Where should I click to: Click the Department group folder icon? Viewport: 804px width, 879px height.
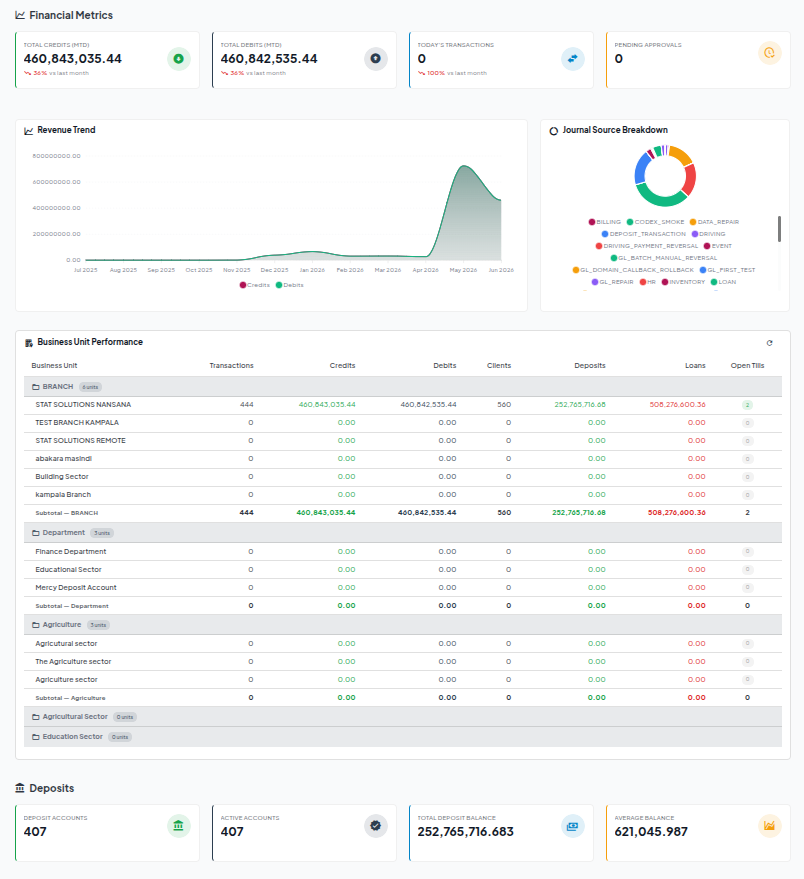(36, 533)
